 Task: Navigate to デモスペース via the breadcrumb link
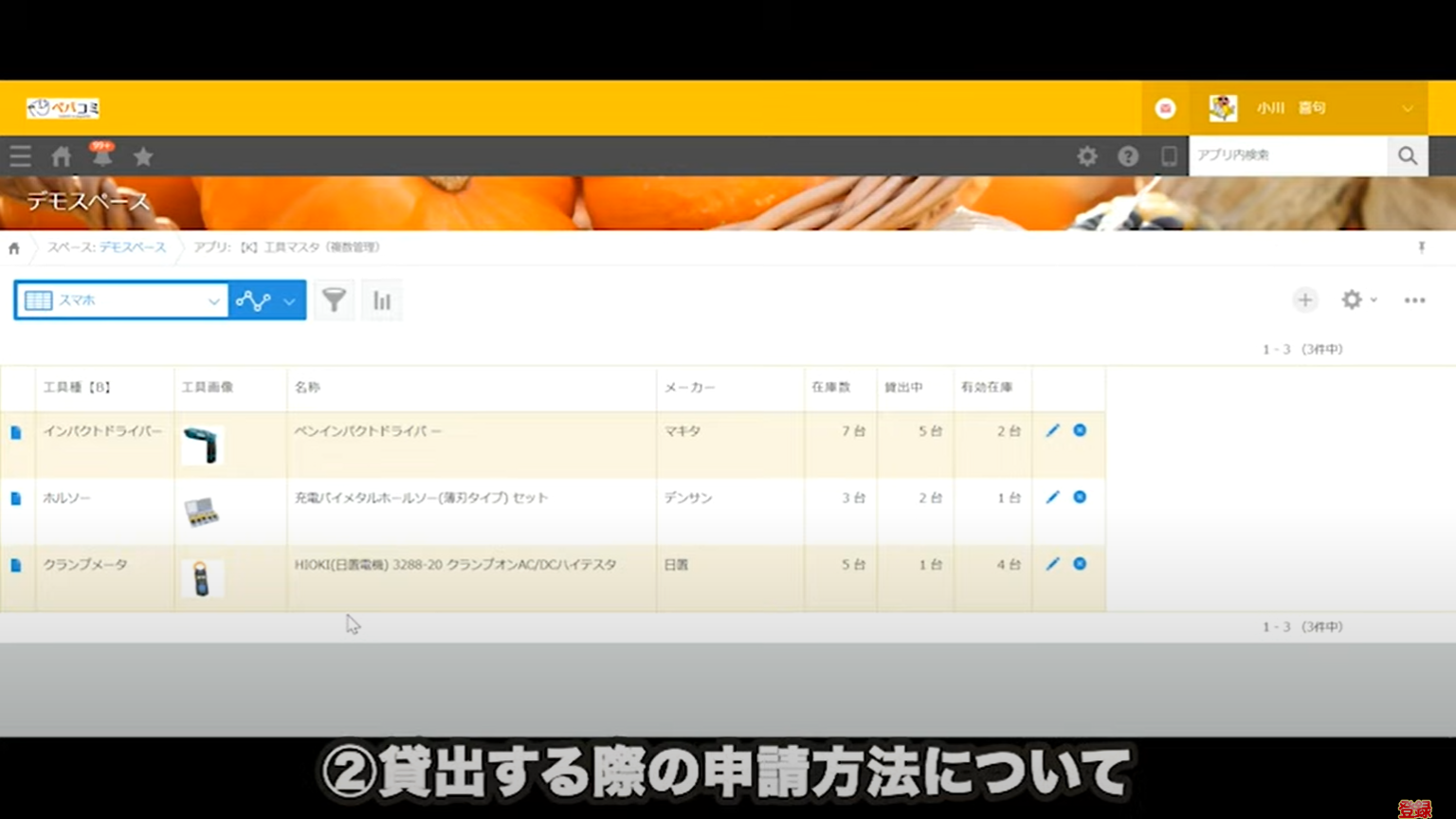tap(136, 247)
